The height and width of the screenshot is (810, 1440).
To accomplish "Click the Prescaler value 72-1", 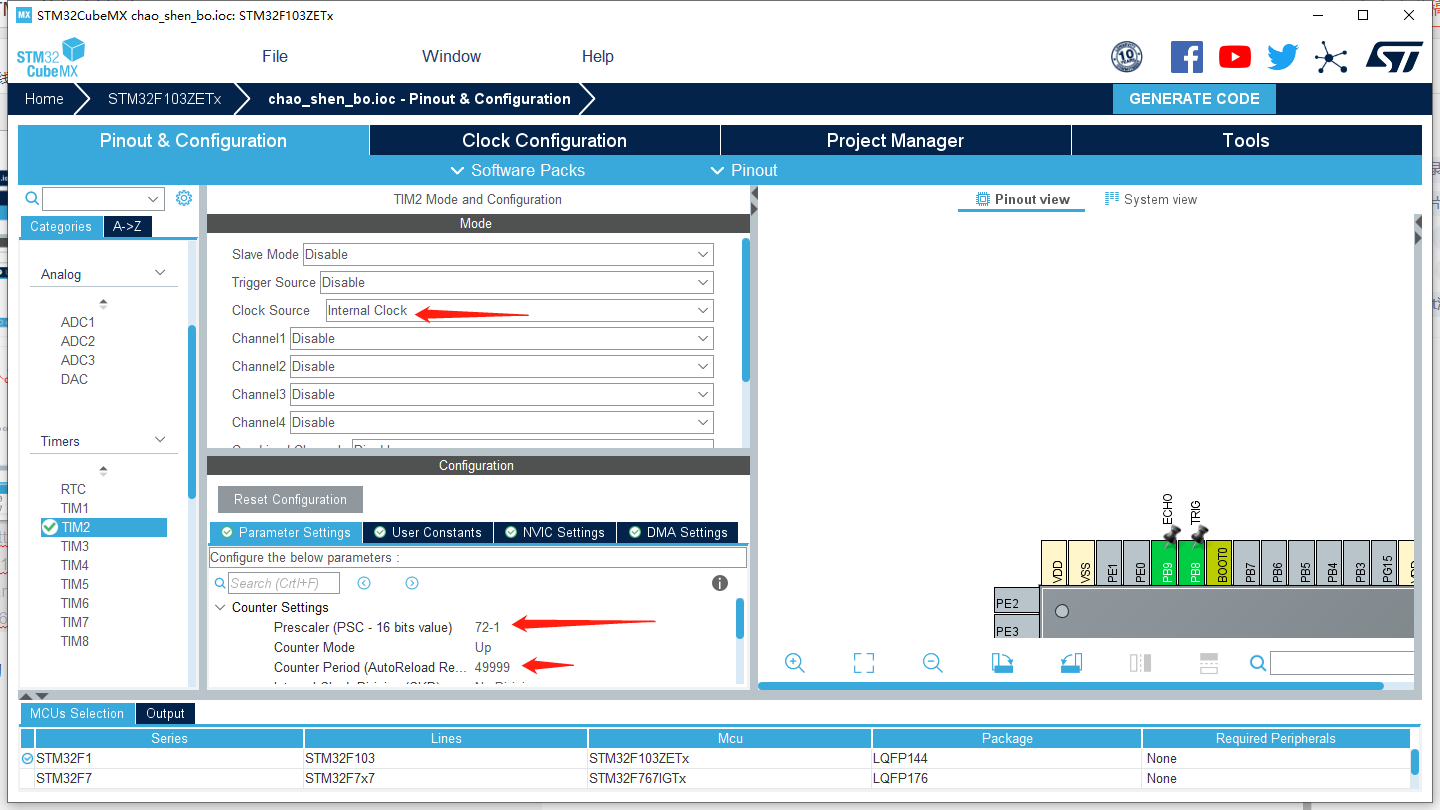I will (487, 627).
